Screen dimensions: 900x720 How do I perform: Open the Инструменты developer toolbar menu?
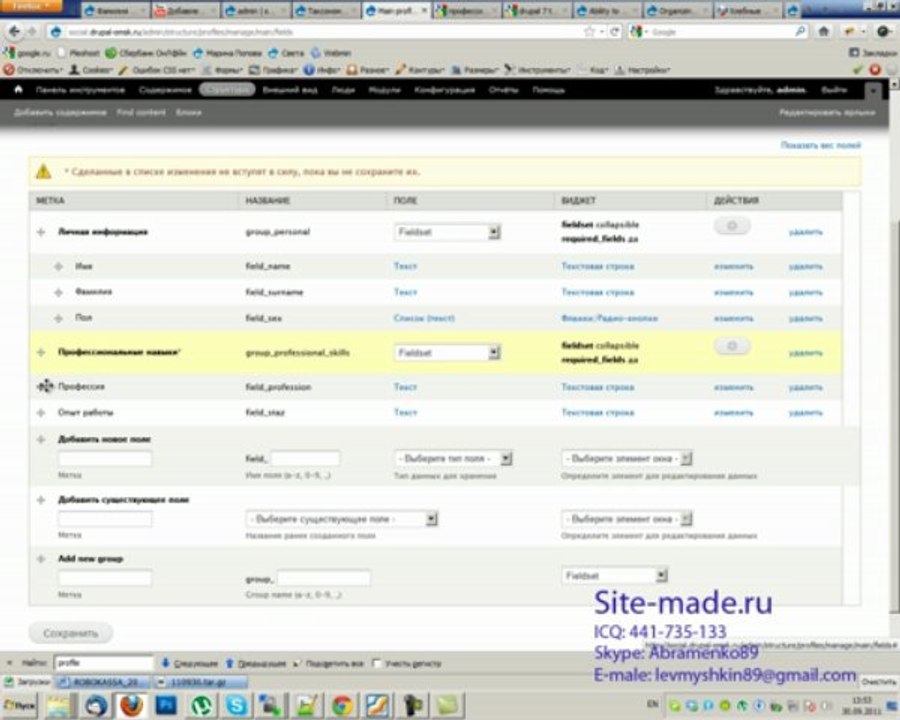(538, 69)
